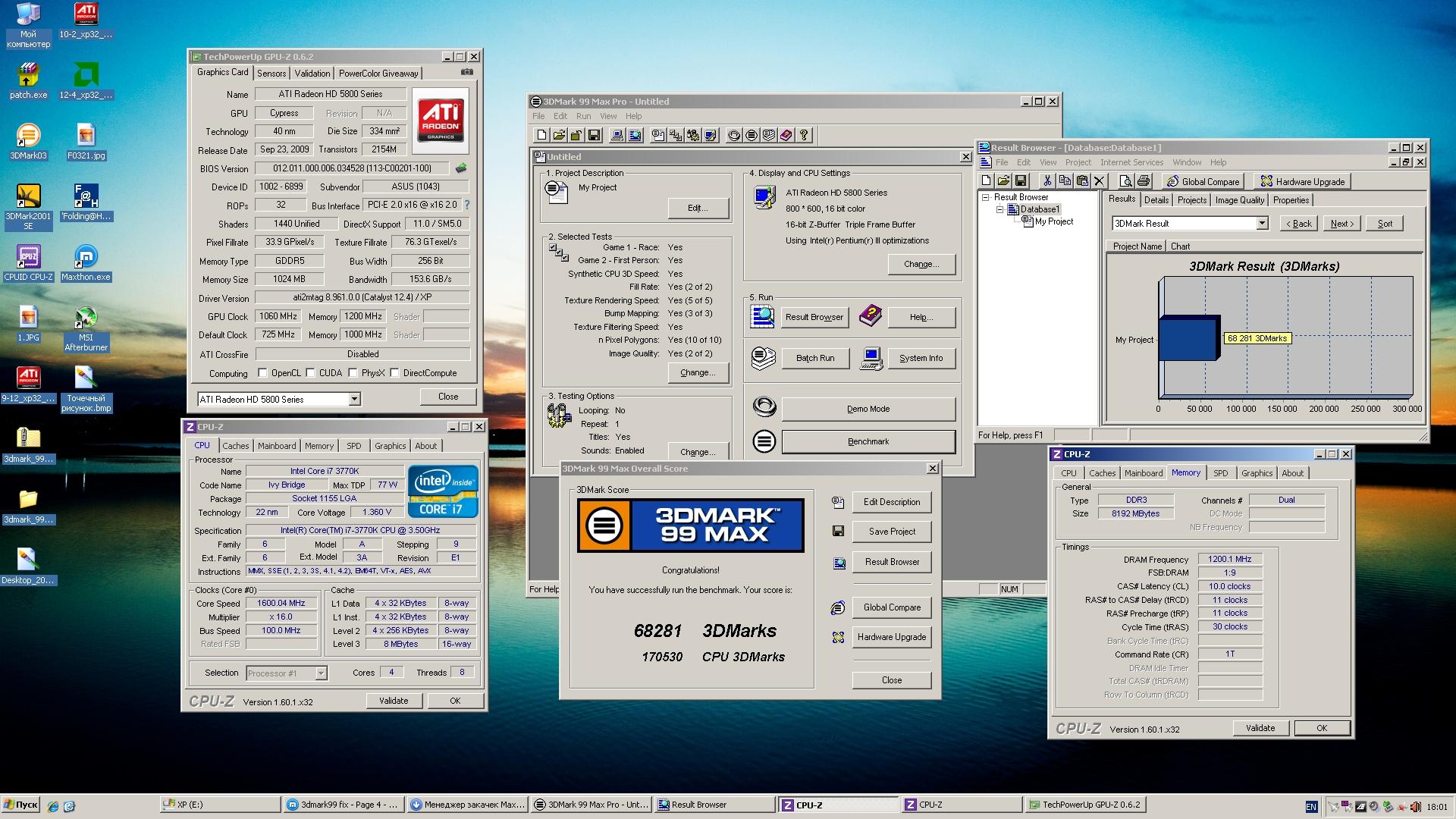
Task: Click Benchmark button in 3DMark 99
Action: click(x=868, y=441)
